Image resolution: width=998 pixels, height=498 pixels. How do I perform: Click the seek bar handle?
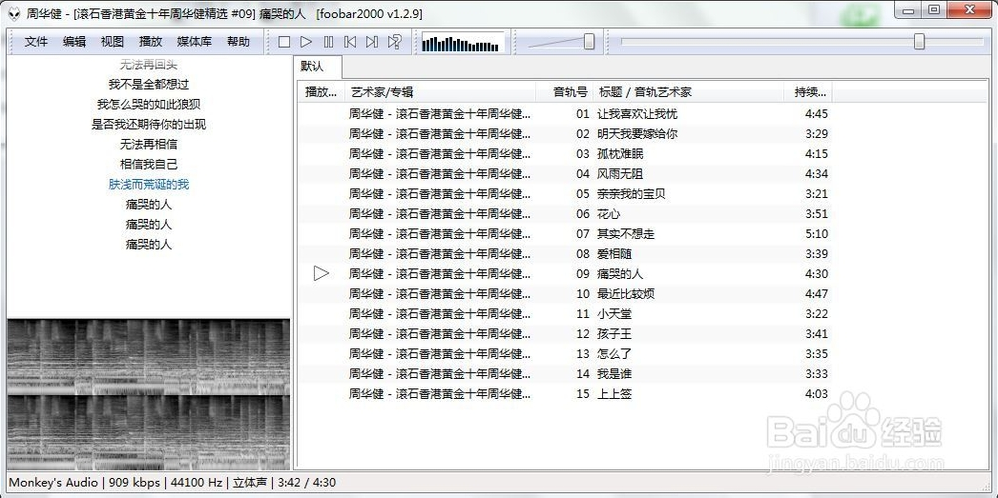(x=919, y=42)
